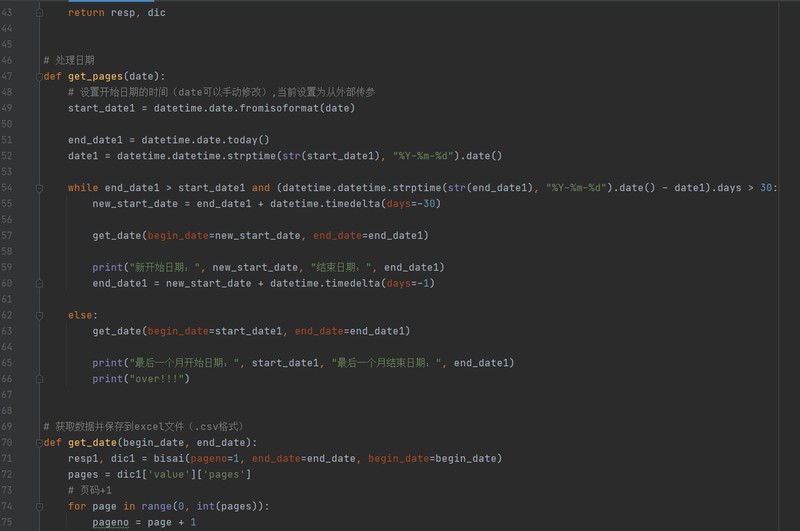Click 'bisai' function call
Screen dimensions: 800x531
[169, 459]
